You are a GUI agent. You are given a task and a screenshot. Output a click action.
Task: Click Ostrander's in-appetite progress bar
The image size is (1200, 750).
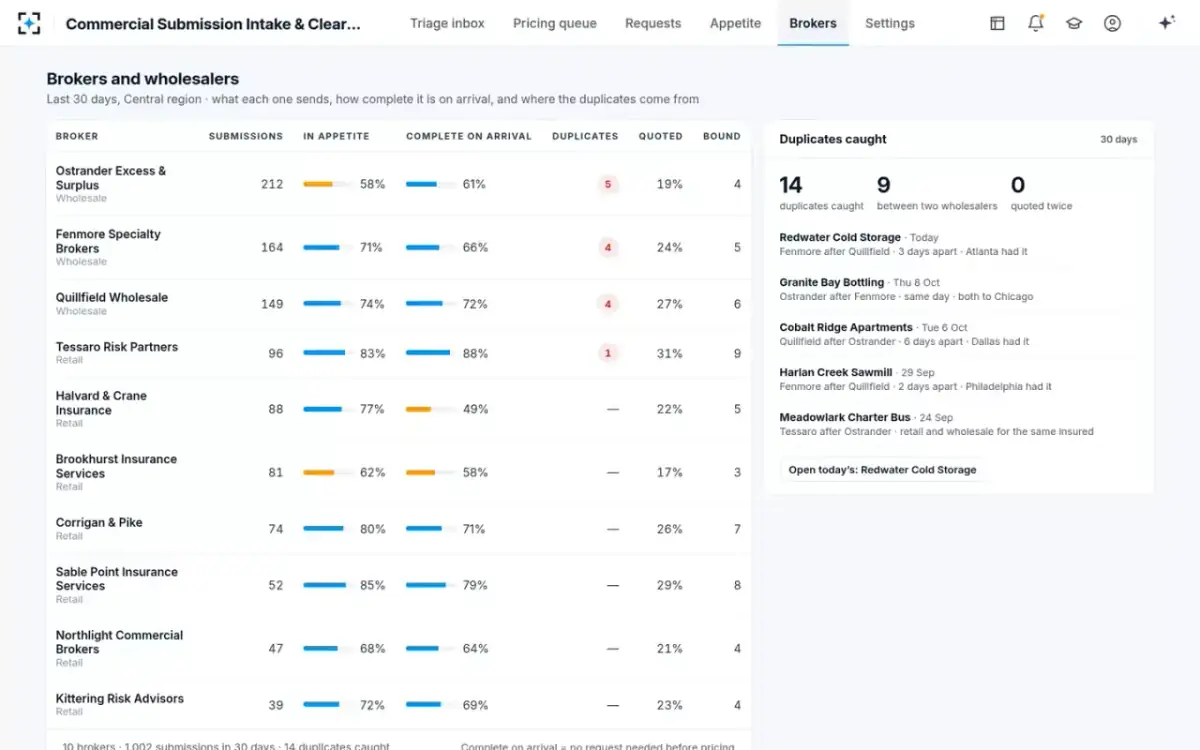click(x=327, y=184)
